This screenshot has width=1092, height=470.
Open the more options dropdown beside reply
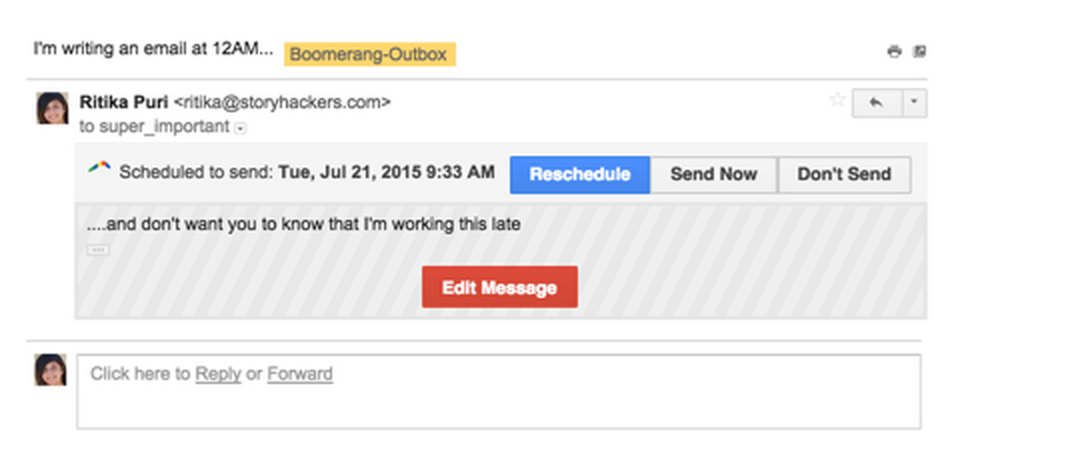tap(914, 103)
